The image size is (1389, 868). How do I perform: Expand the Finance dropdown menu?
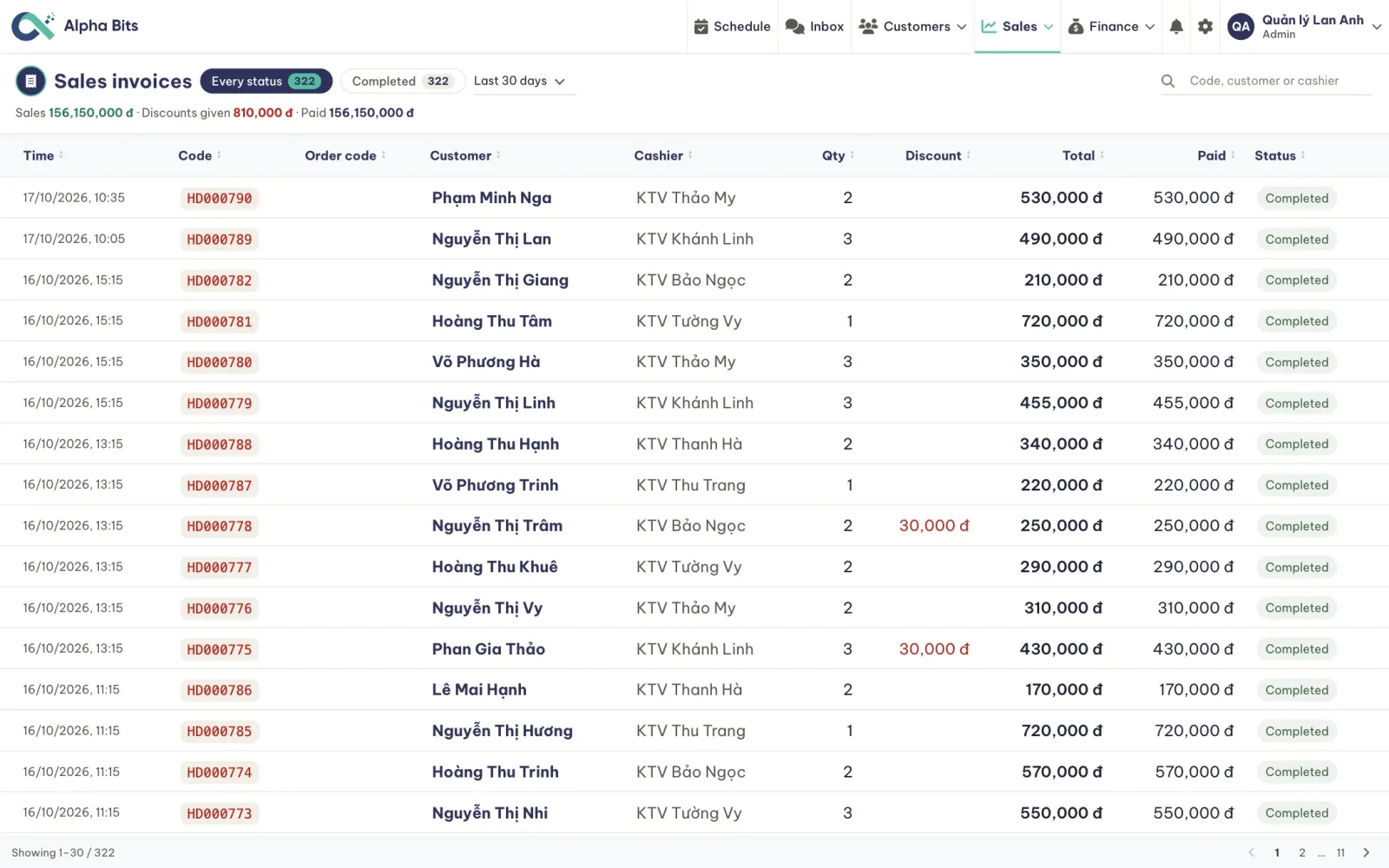(1111, 26)
